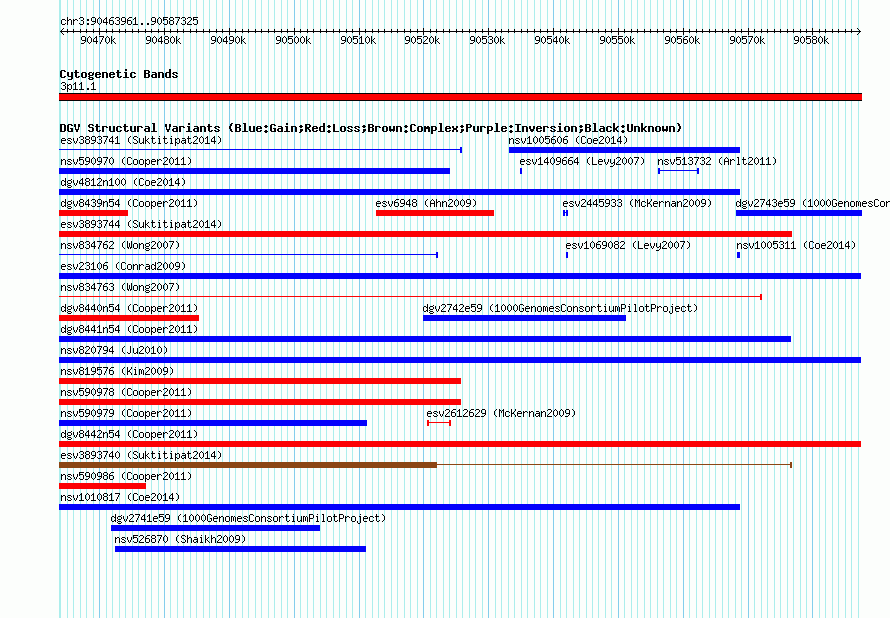Select the nsv526870 (Shaikh2009) blue bar
Image resolution: width=890 pixels, height=618 pixels.
240,549
